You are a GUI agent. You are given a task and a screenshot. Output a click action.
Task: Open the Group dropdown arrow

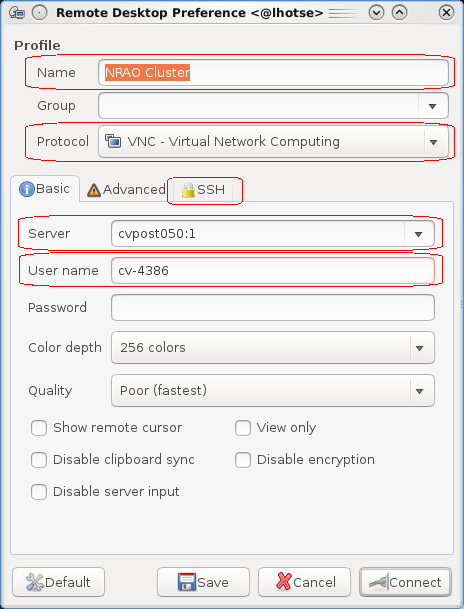(433, 106)
